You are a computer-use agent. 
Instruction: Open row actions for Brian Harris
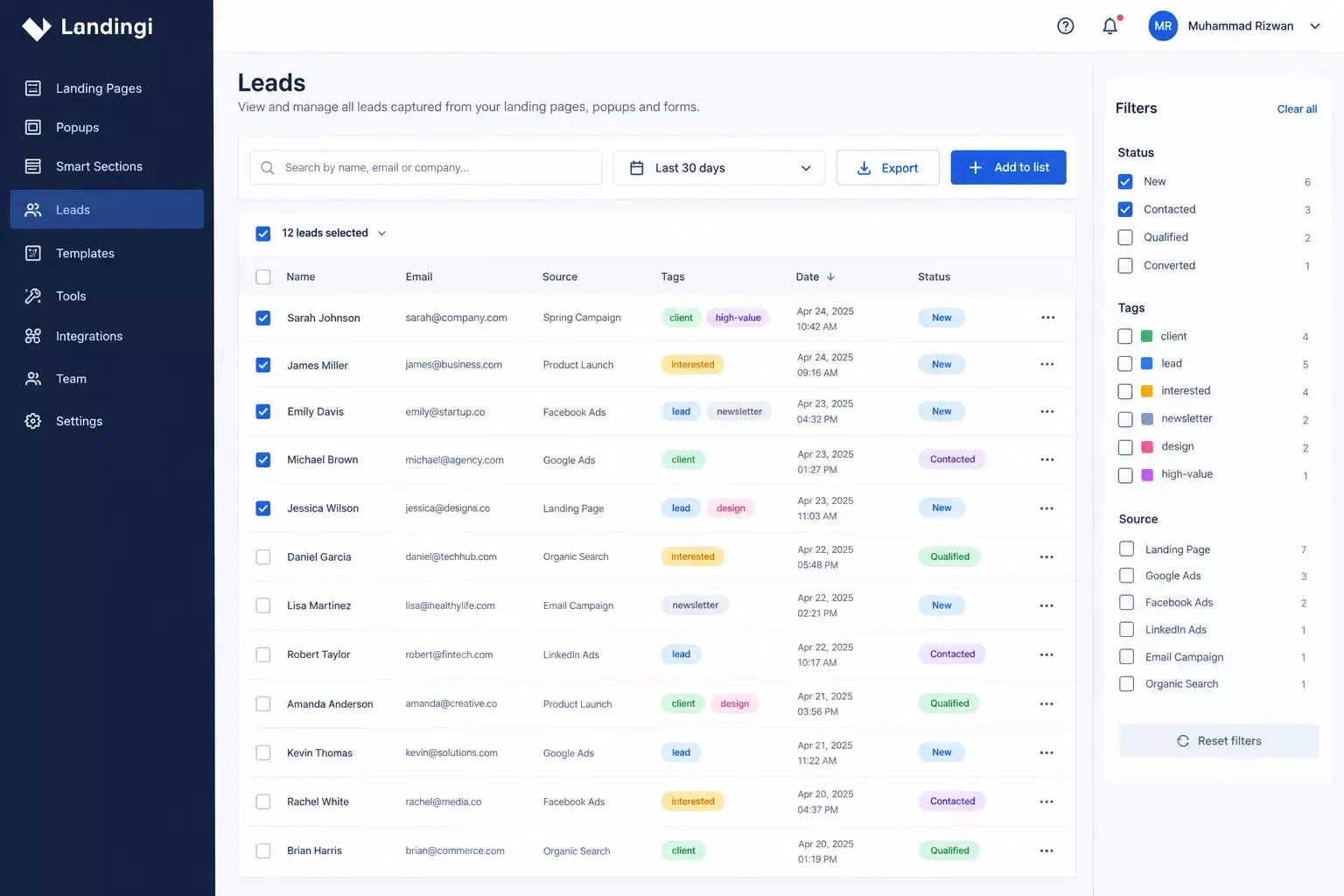[1047, 850]
